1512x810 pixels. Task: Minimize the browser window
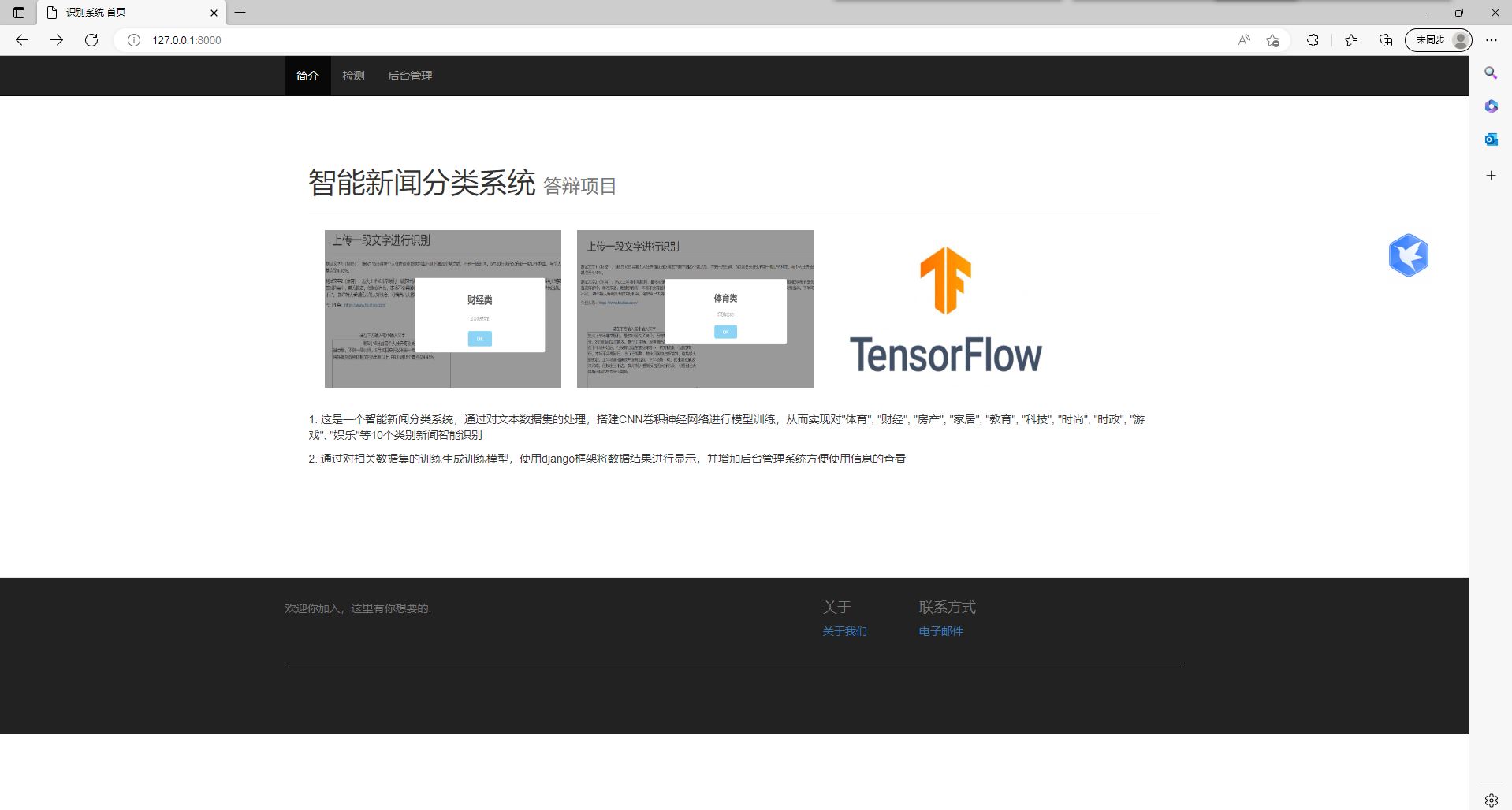tap(1423, 13)
